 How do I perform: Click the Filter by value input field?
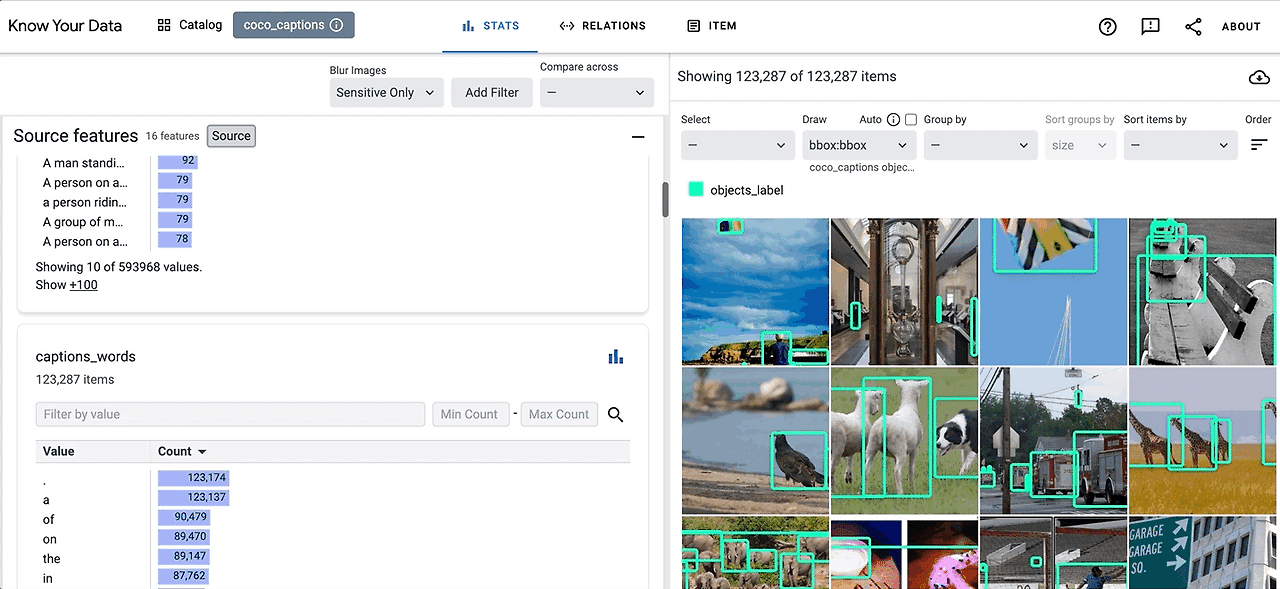230,414
